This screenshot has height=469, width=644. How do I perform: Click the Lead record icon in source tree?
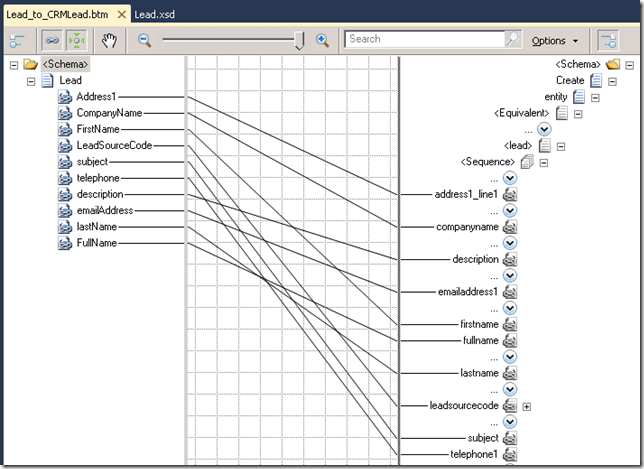point(48,80)
